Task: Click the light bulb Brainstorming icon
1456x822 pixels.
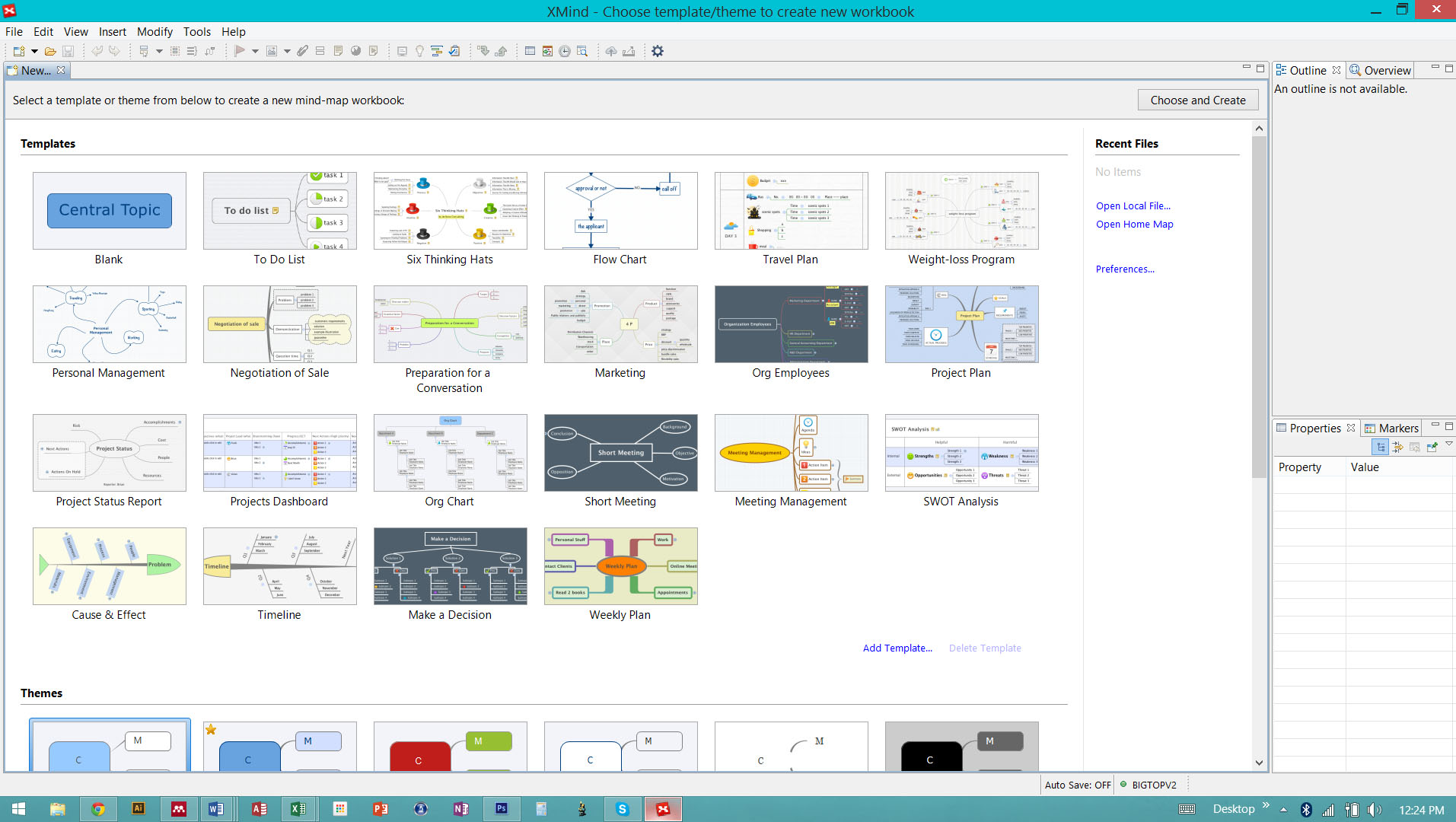Action: click(x=419, y=51)
